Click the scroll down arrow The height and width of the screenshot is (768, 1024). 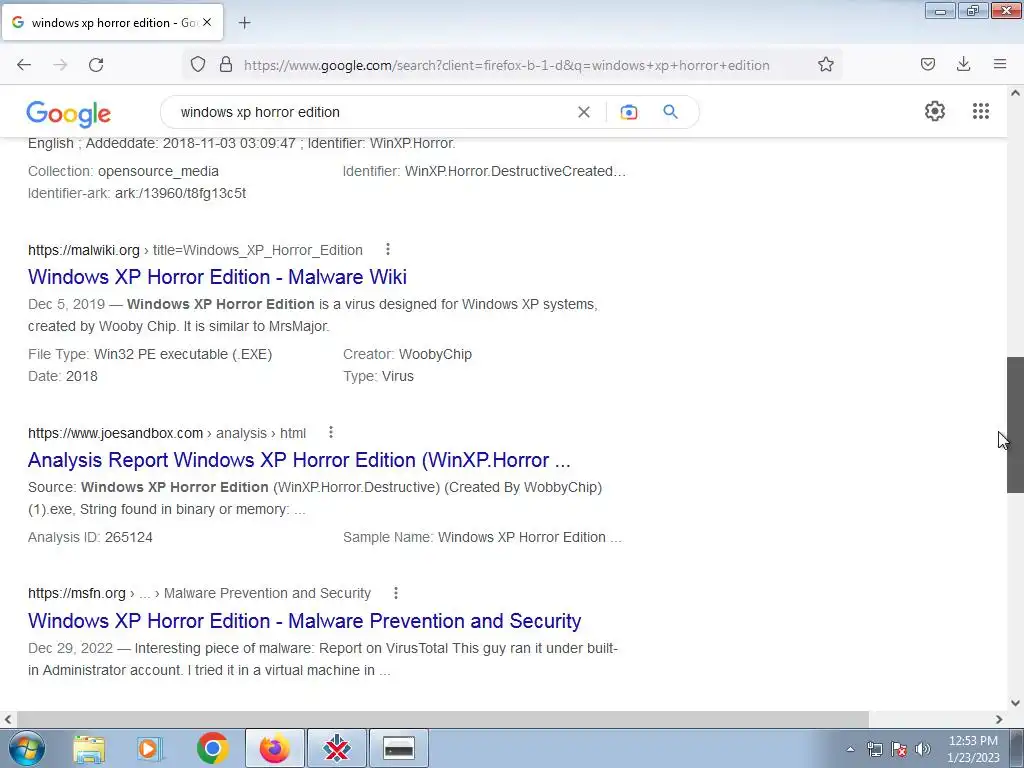pos(1015,703)
